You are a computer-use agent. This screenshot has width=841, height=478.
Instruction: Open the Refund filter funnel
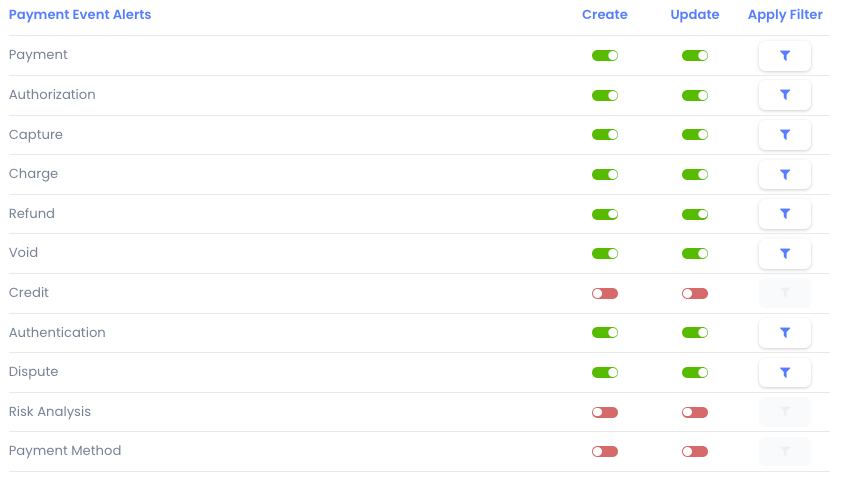point(785,214)
